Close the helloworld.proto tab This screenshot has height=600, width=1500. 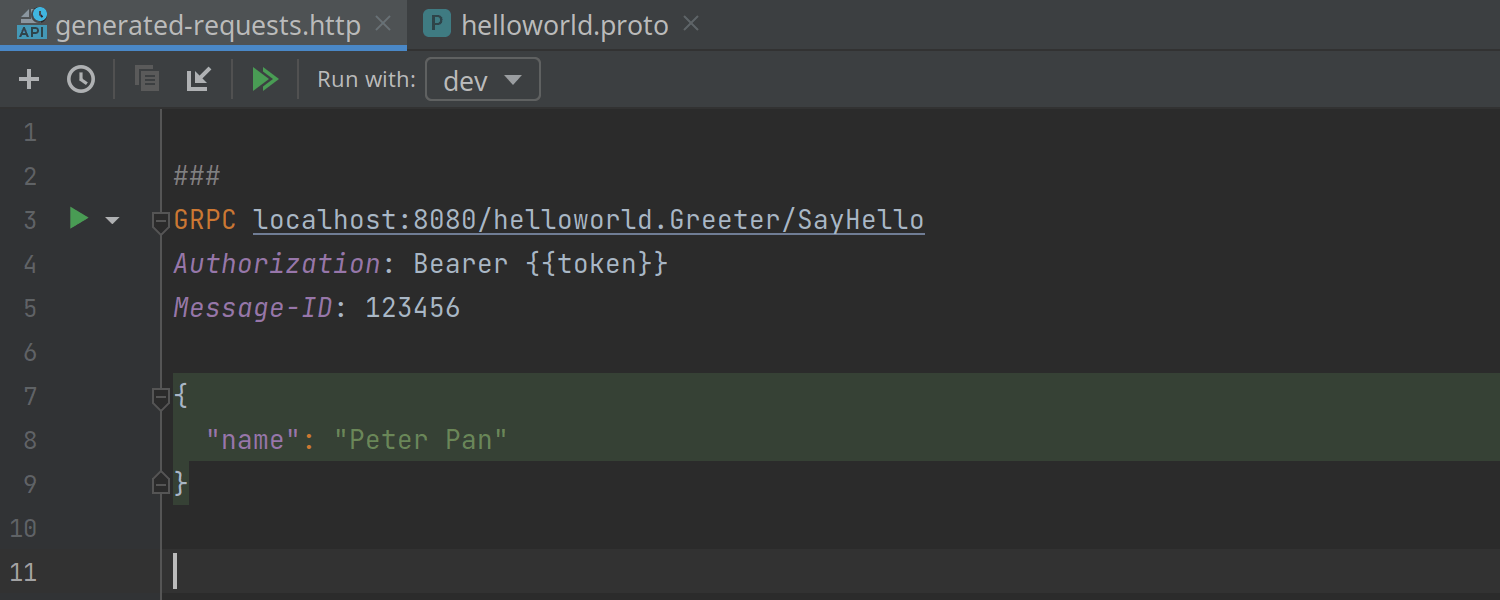[x=691, y=24]
